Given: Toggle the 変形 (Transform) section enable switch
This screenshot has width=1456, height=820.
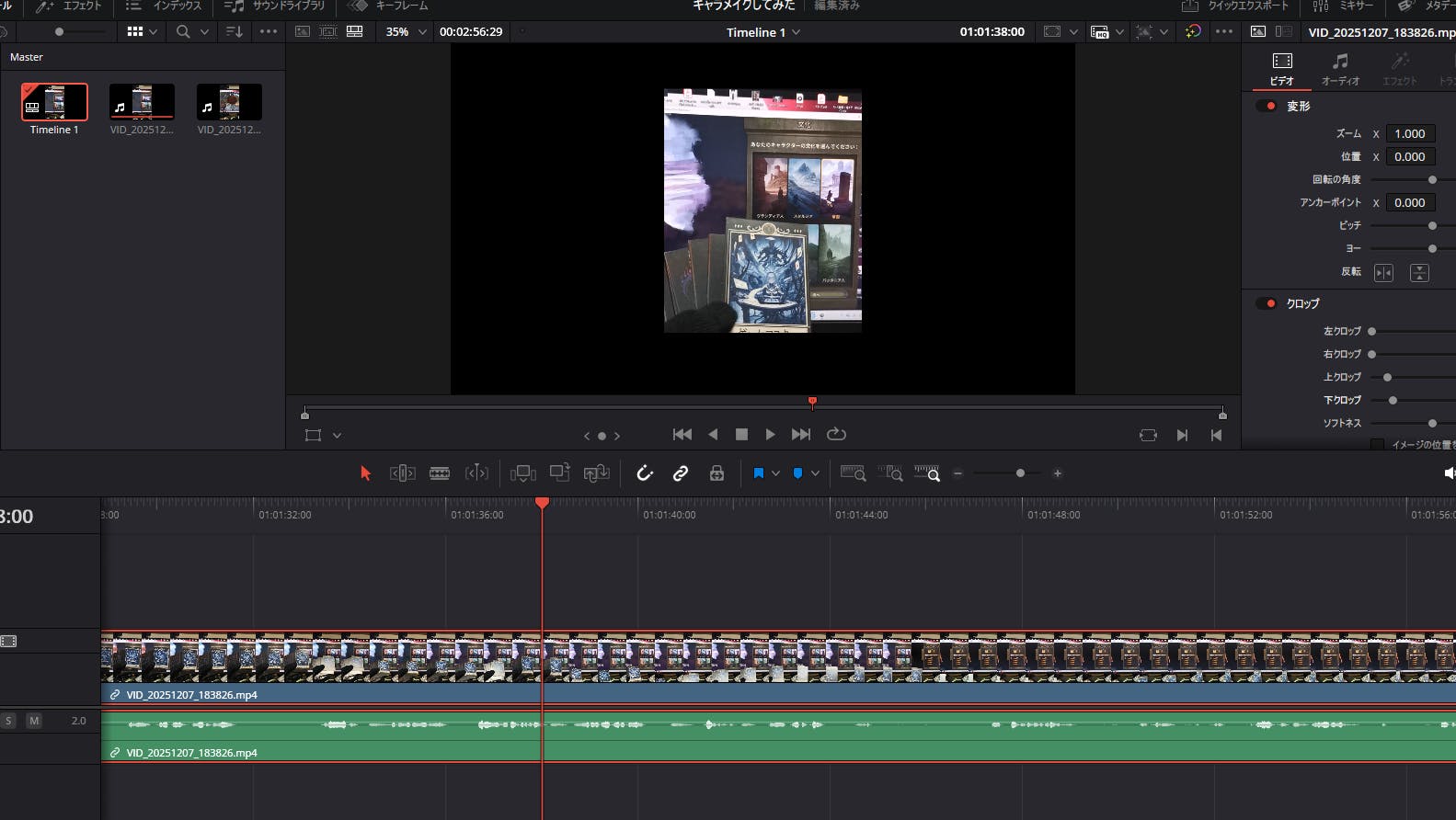Looking at the screenshot, I should 1267,107.
